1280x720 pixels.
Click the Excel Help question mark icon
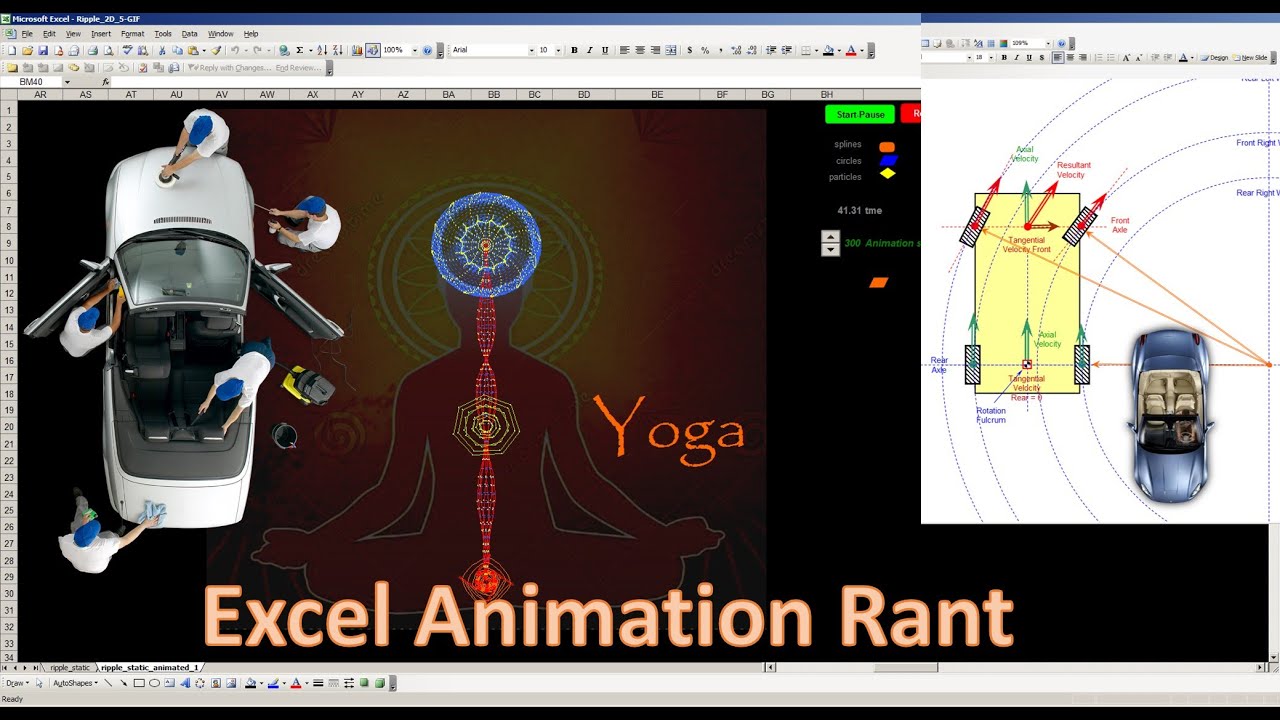427,50
